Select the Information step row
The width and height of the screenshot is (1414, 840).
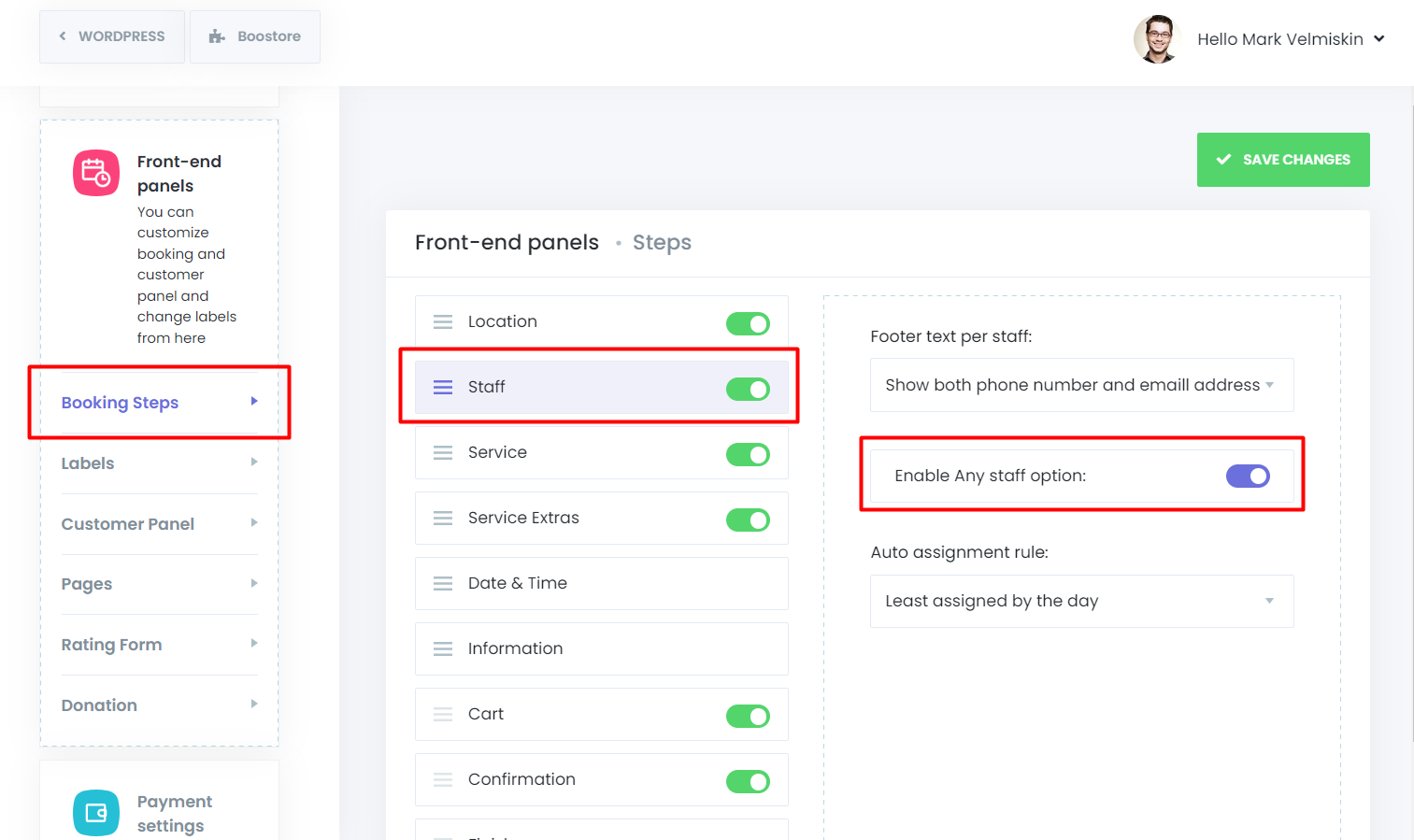pyautogui.click(x=602, y=648)
